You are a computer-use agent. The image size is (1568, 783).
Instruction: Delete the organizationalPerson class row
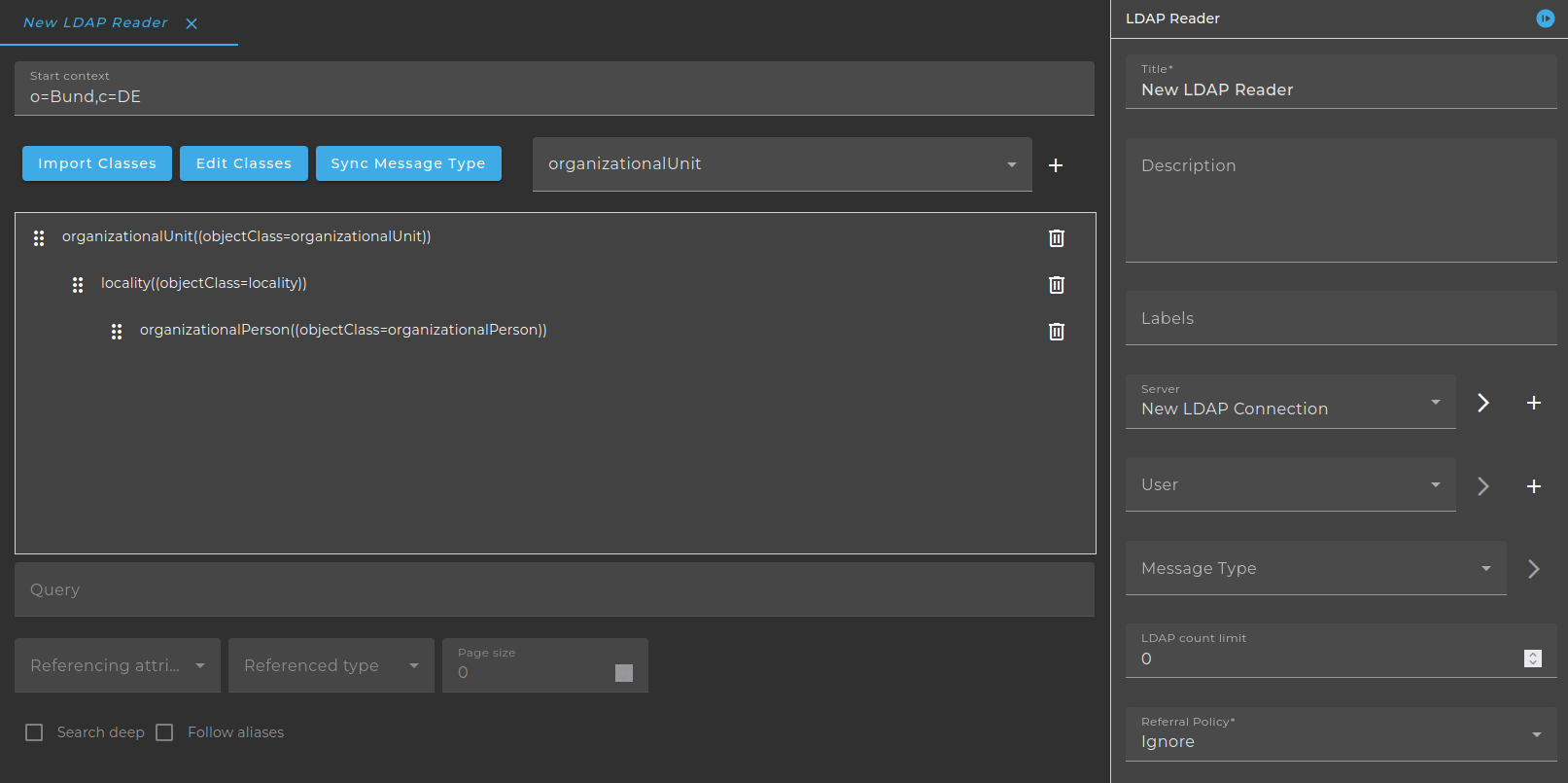click(x=1057, y=332)
